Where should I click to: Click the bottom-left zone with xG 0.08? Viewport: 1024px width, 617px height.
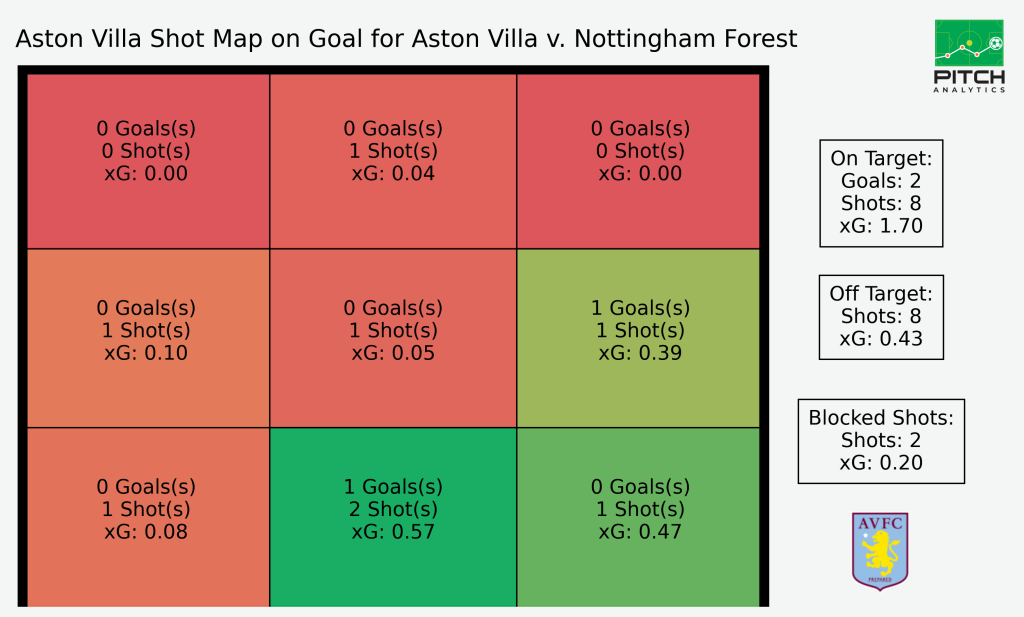tap(148, 517)
